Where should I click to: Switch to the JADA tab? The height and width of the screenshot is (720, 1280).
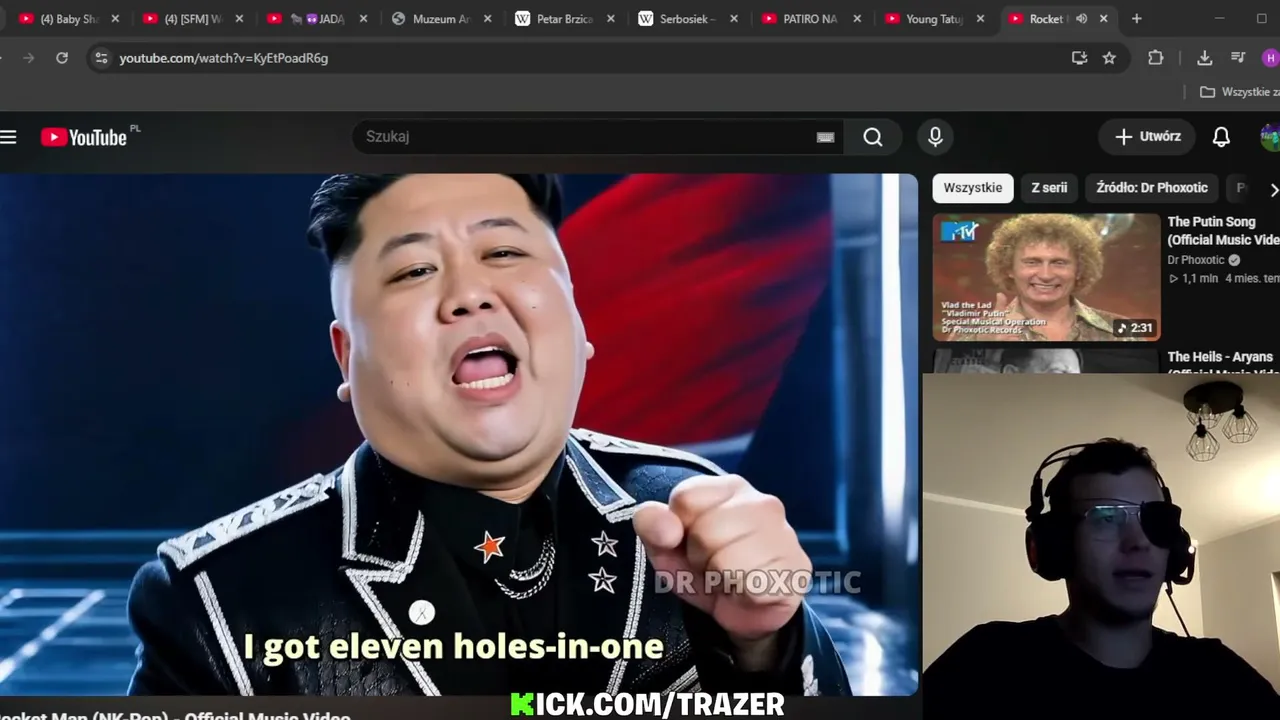pos(316,19)
